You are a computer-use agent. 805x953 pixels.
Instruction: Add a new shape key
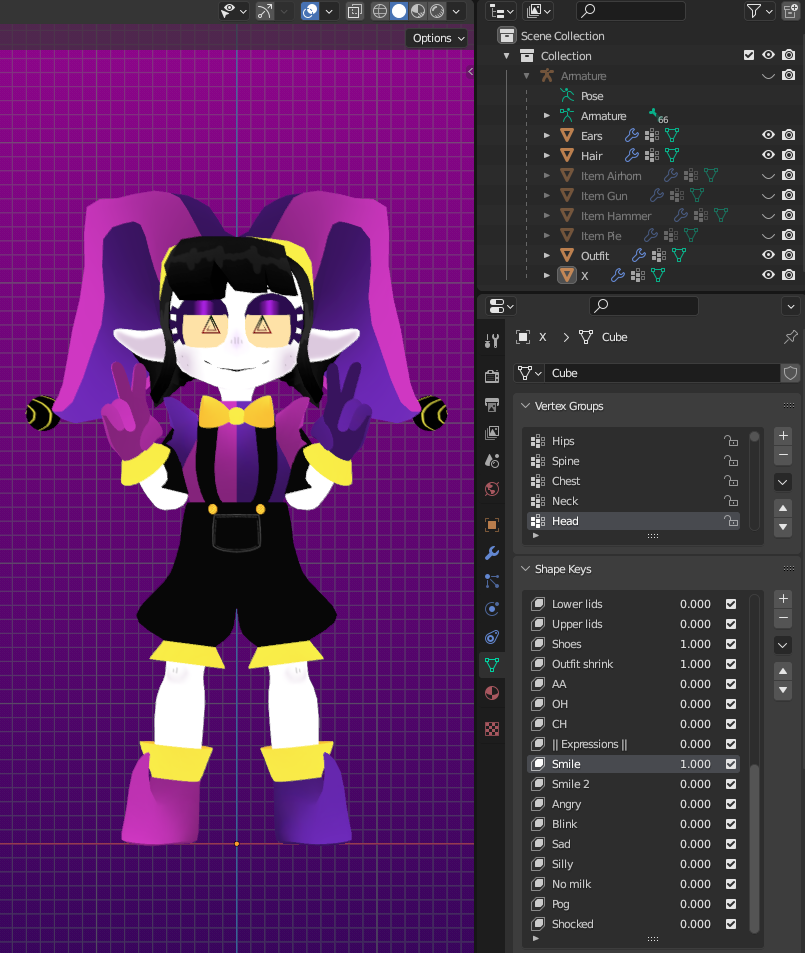click(x=783, y=599)
